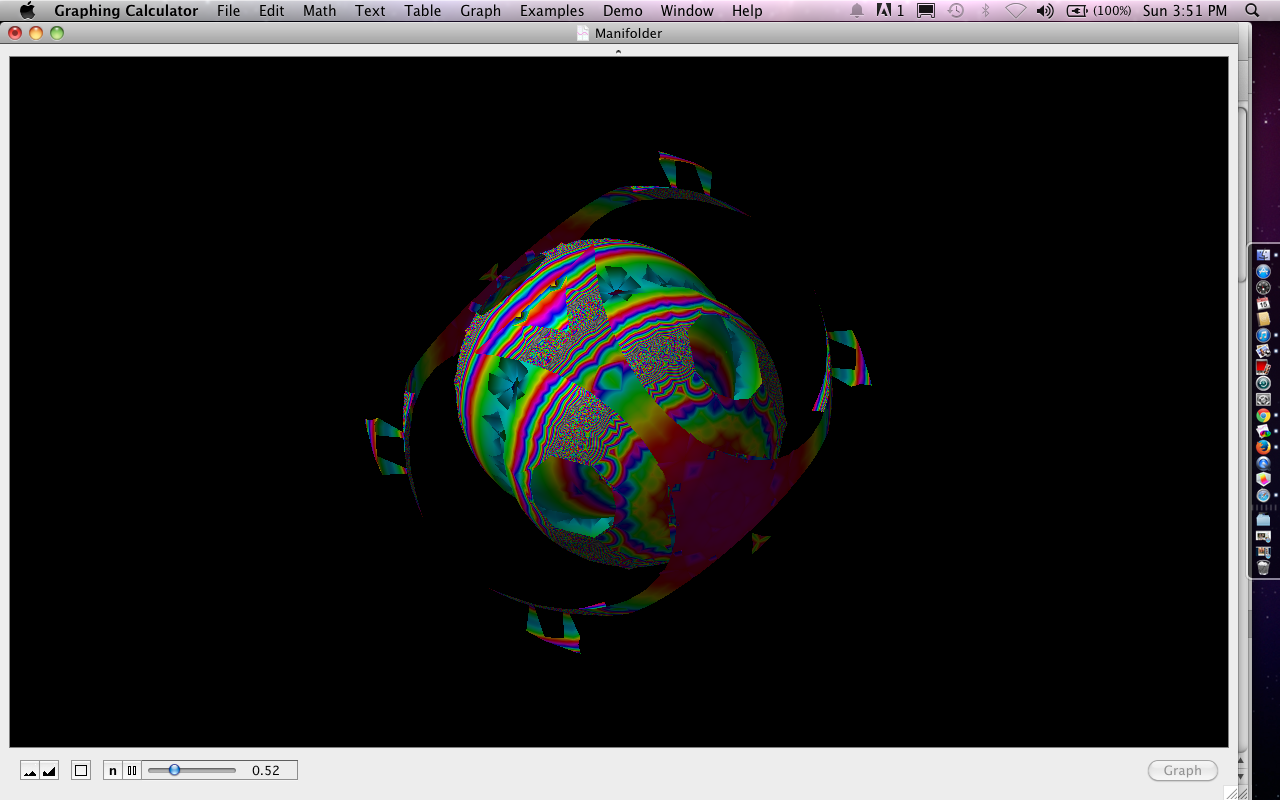Click the 0.52 slider value
The height and width of the screenshot is (800, 1280).
[x=266, y=770]
